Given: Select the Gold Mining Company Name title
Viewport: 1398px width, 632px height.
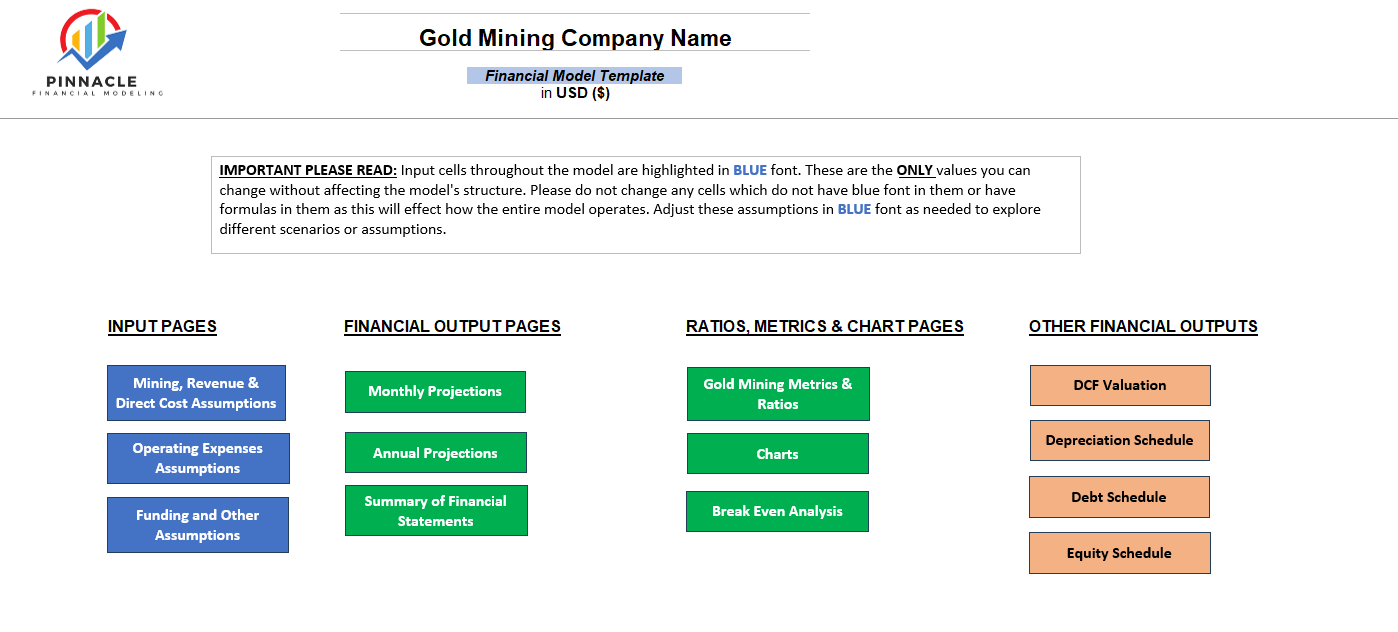Looking at the screenshot, I should (574, 37).
